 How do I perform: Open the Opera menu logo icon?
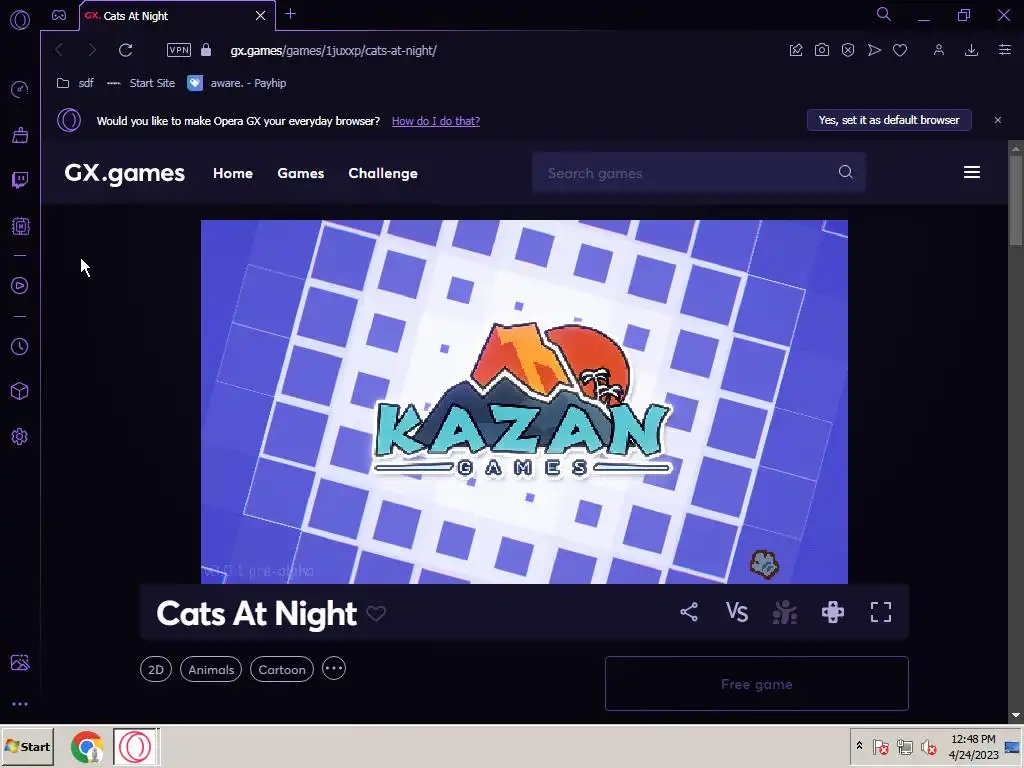point(20,20)
